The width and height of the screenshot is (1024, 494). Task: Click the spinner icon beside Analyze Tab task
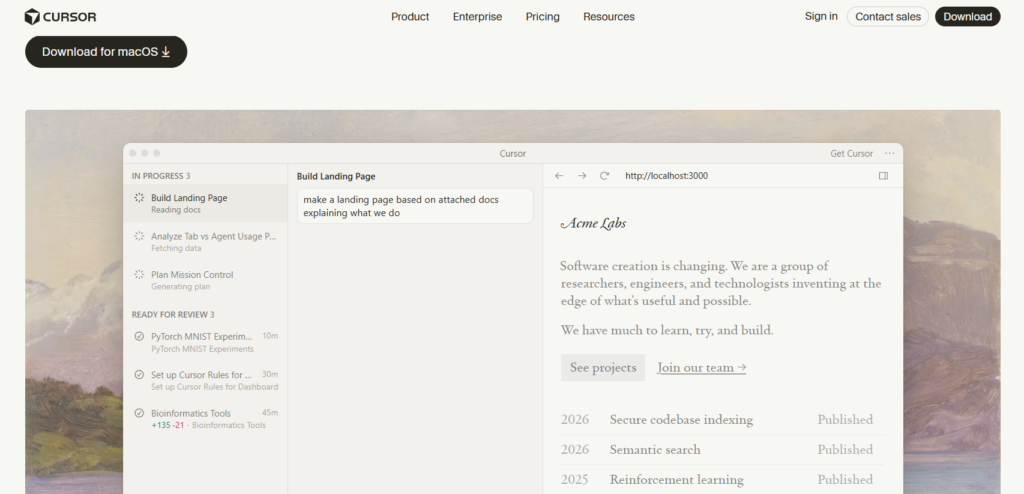[139, 236]
